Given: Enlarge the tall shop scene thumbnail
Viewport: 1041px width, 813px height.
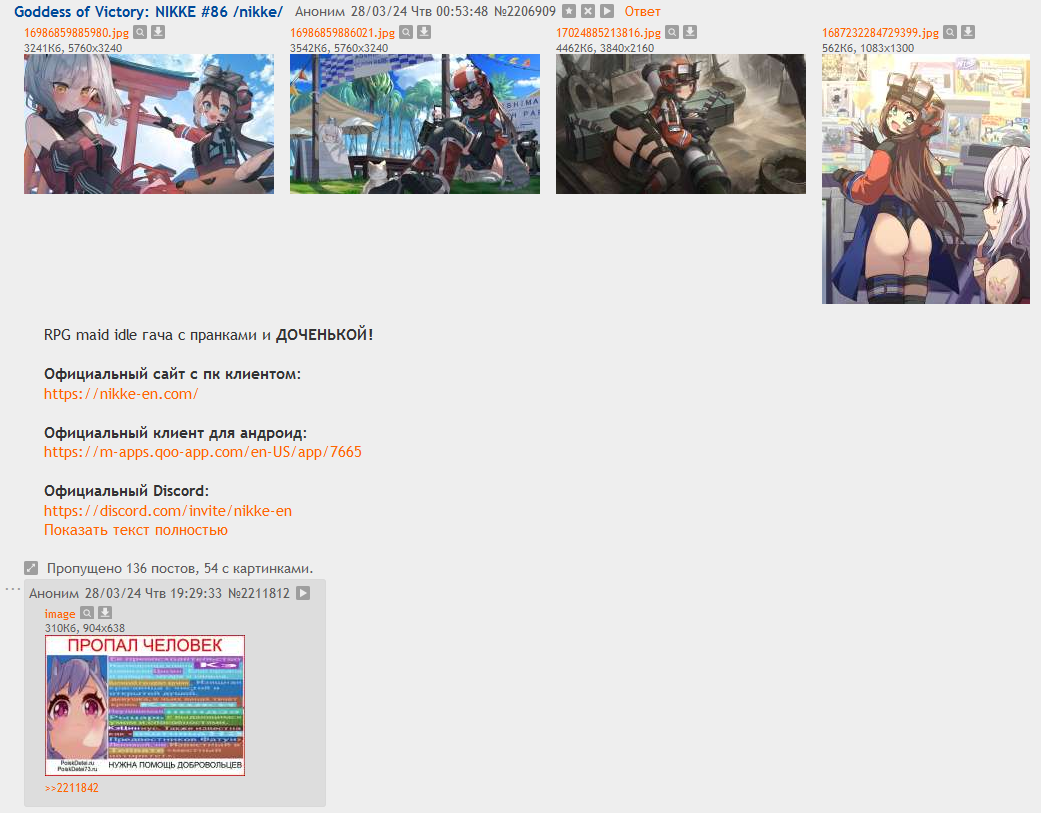Looking at the screenshot, I should pyautogui.click(x=926, y=179).
